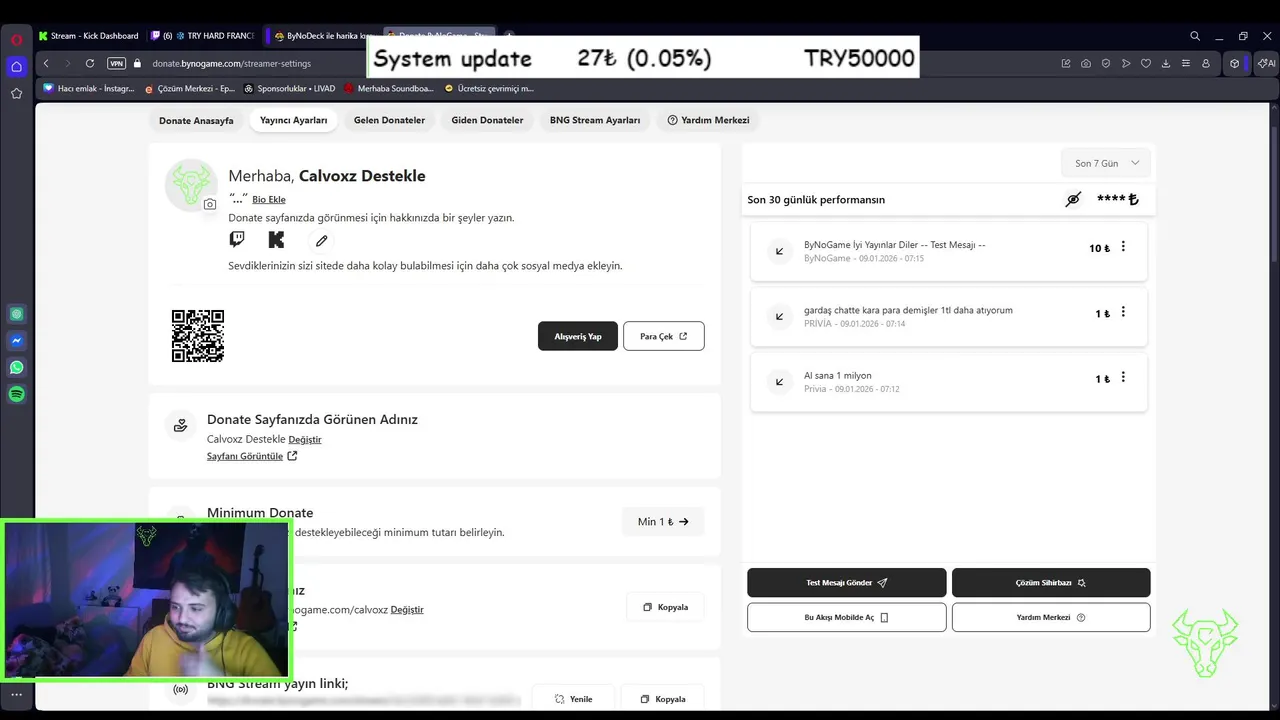Screen dimensions: 1280x720
Task: Open the Min 1 ₺ minimum donate setting
Action: tap(663, 521)
